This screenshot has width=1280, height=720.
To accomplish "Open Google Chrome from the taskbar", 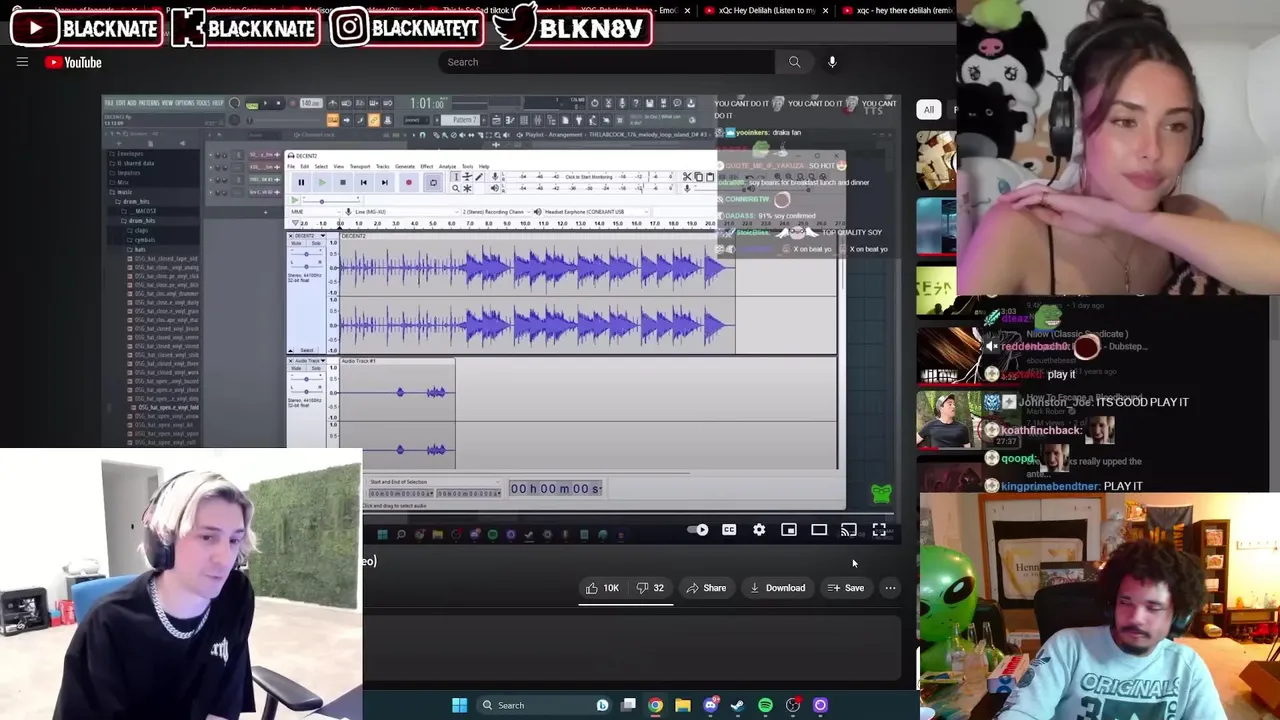I will (x=655, y=705).
